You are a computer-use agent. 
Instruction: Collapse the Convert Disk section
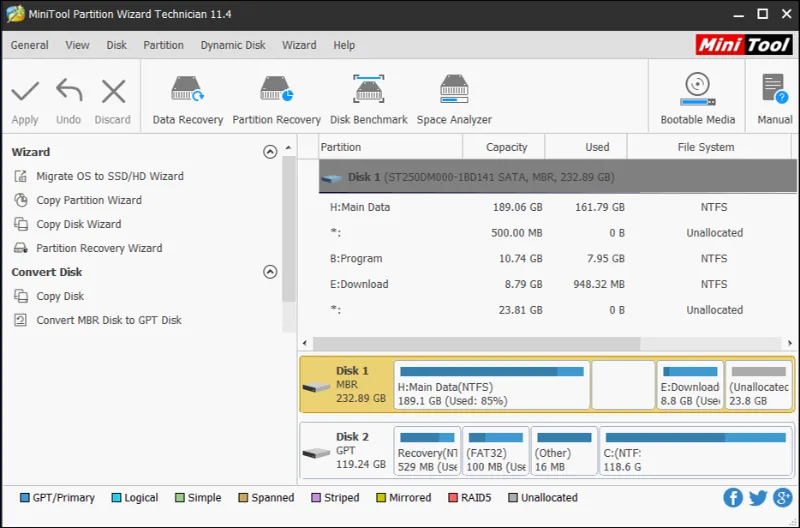270,271
